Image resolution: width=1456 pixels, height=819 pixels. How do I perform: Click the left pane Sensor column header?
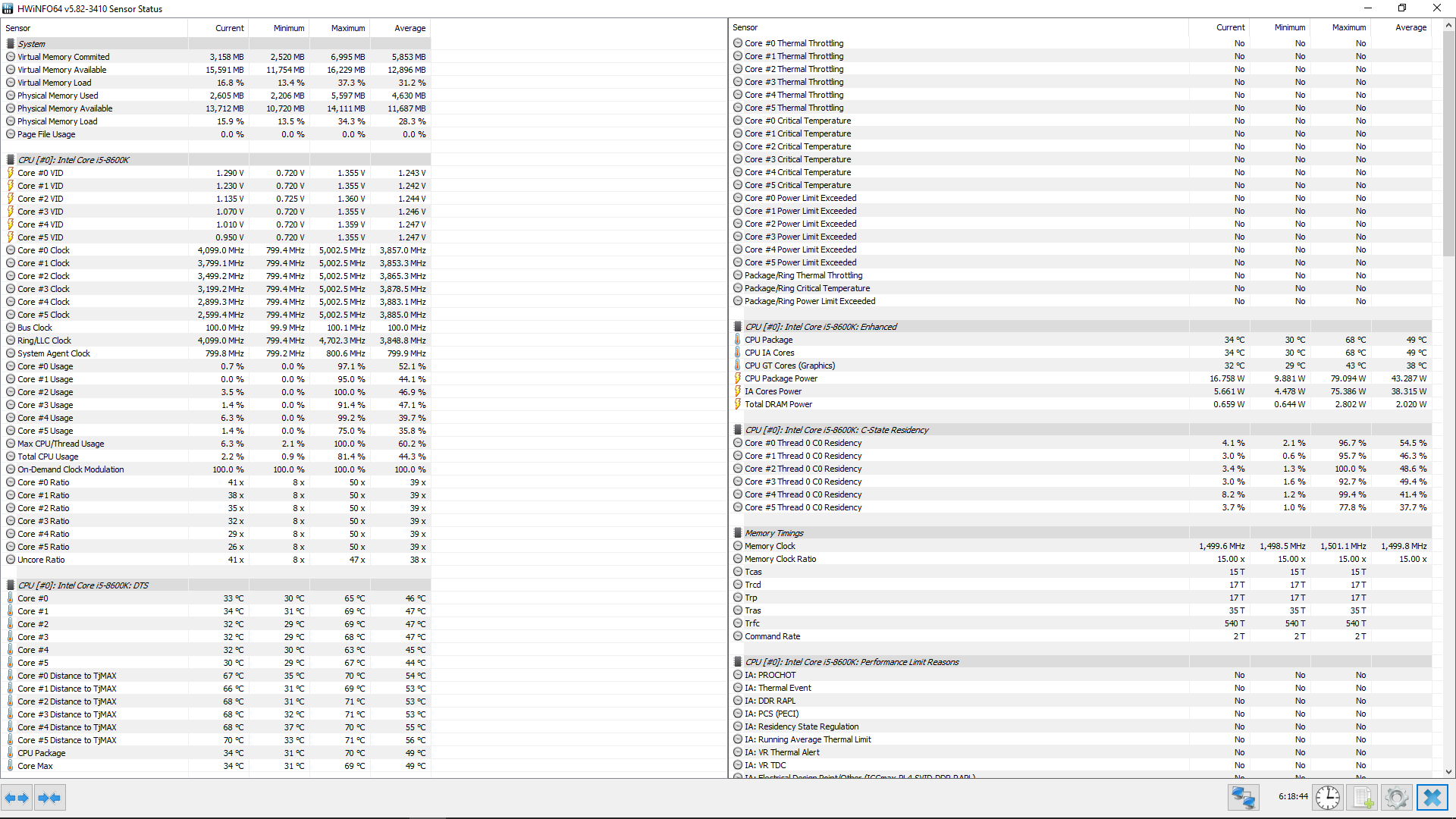coord(18,28)
